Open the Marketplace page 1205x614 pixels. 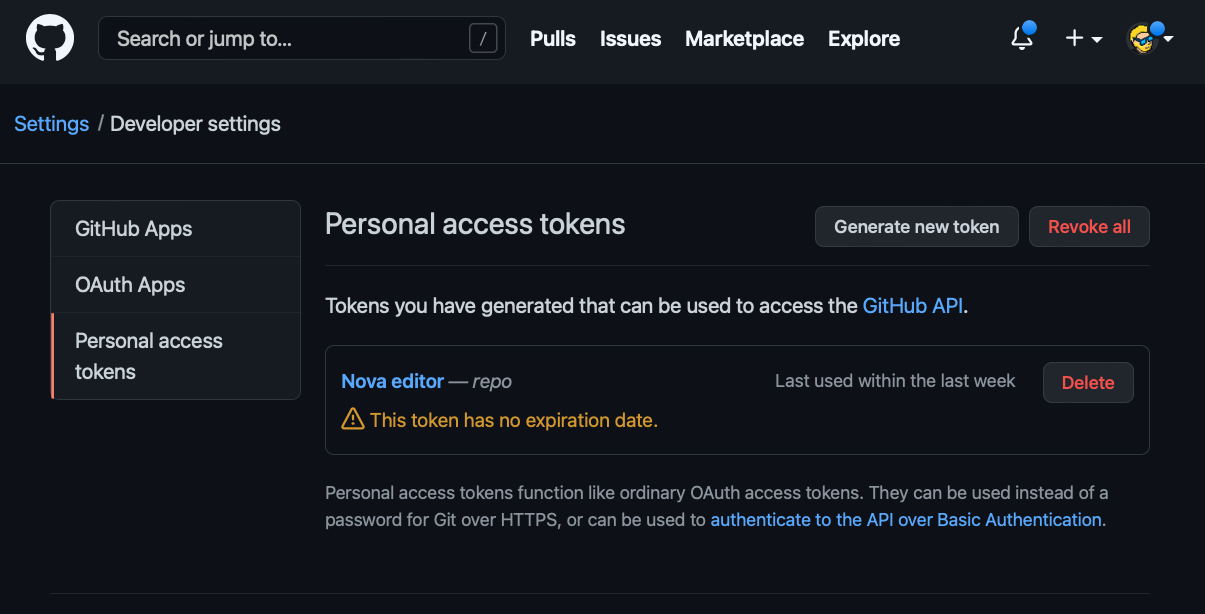[744, 39]
